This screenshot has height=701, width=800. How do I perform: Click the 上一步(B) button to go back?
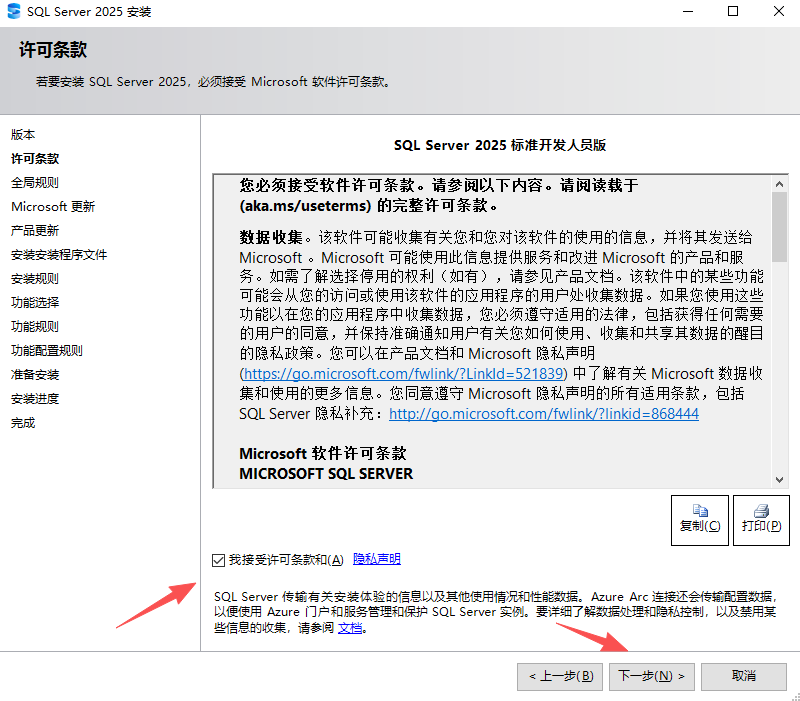(x=559, y=676)
